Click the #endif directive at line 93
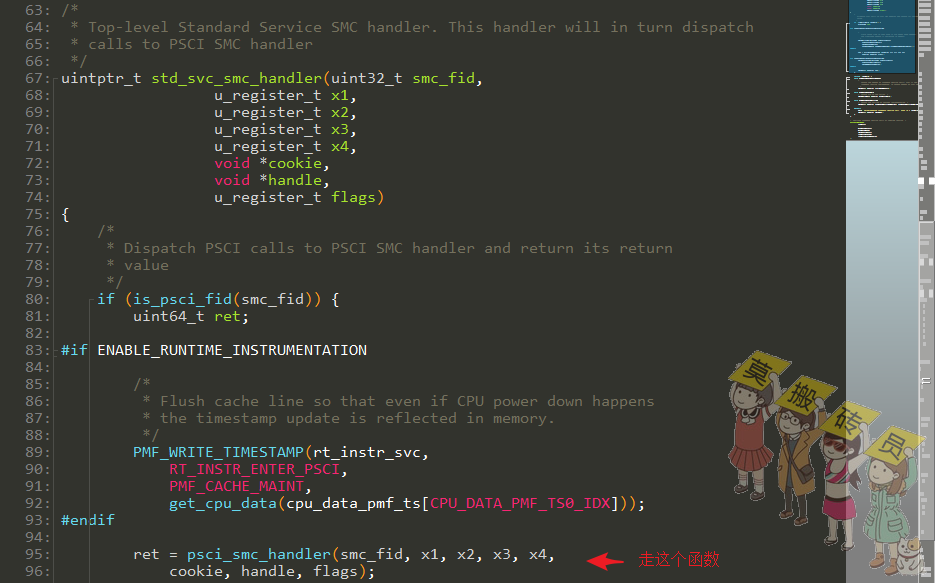The height and width of the screenshot is (583, 935). point(88,520)
